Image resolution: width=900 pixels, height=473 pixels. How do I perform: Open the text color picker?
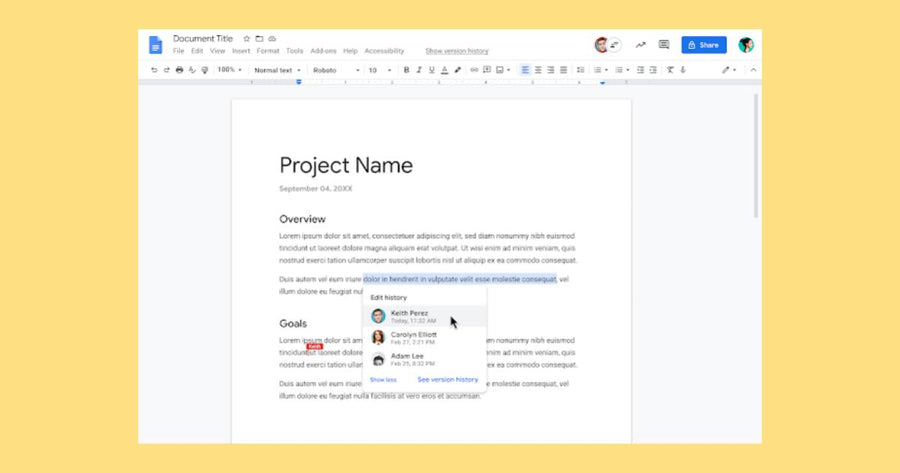tap(444, 70)
